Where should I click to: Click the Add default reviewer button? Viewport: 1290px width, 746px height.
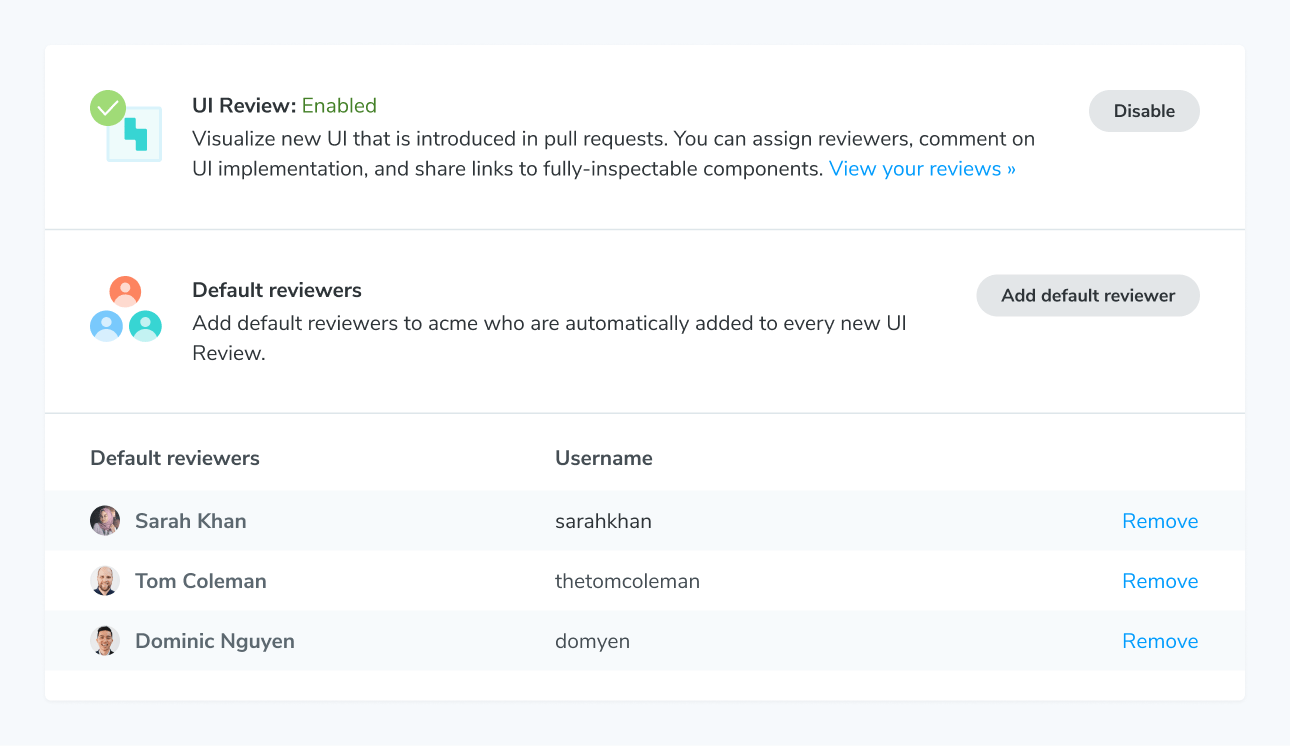click(x=1087, y=295)
